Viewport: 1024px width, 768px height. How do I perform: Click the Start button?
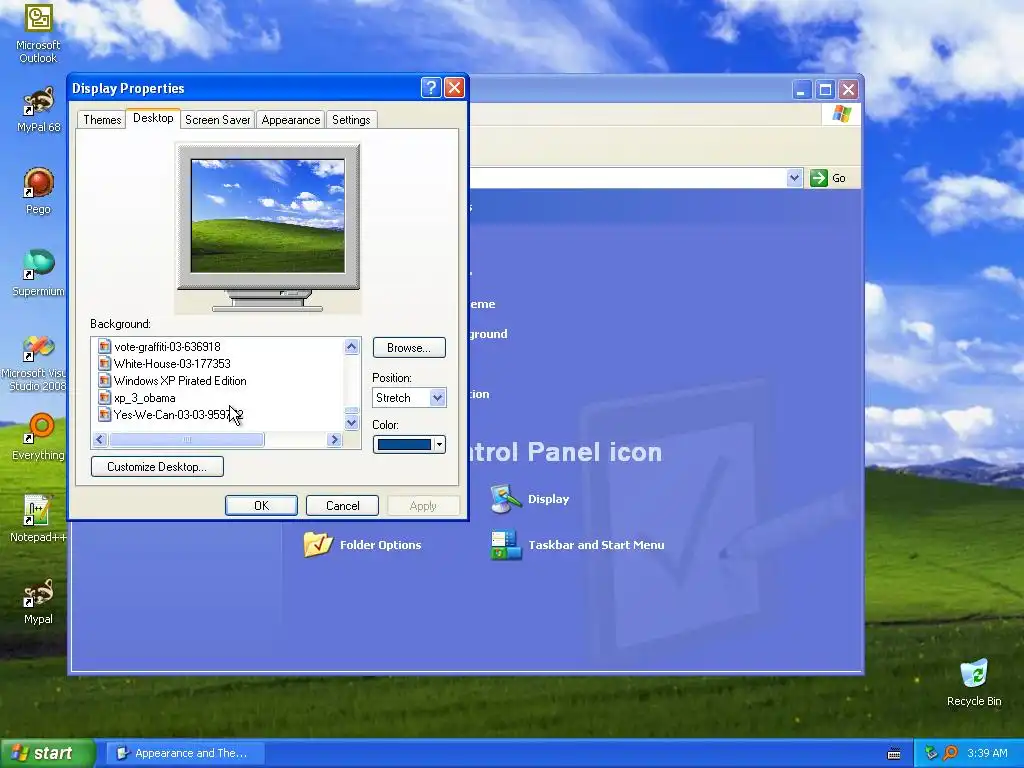tap(47, 753)
